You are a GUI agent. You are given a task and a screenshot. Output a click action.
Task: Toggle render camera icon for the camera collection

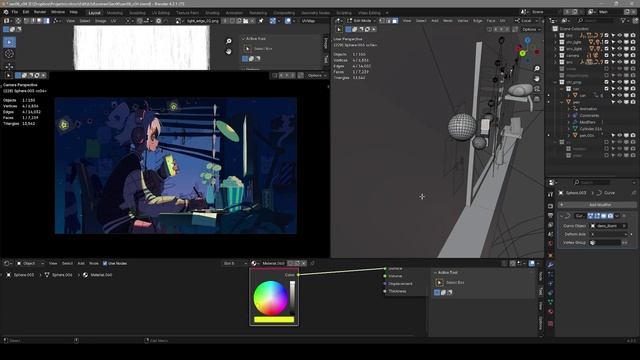pos(633,56)
